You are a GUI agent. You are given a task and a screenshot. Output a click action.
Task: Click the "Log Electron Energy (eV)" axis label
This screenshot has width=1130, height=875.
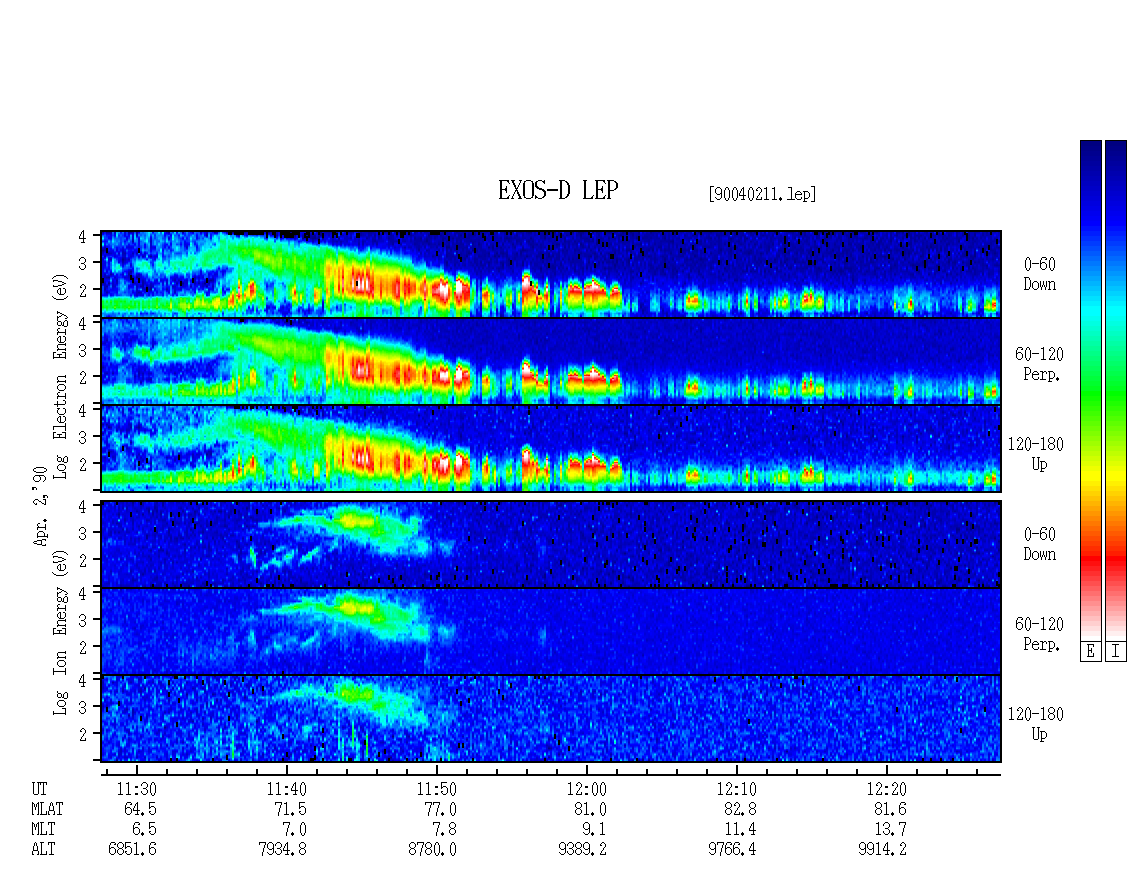(x=60, y=376)
